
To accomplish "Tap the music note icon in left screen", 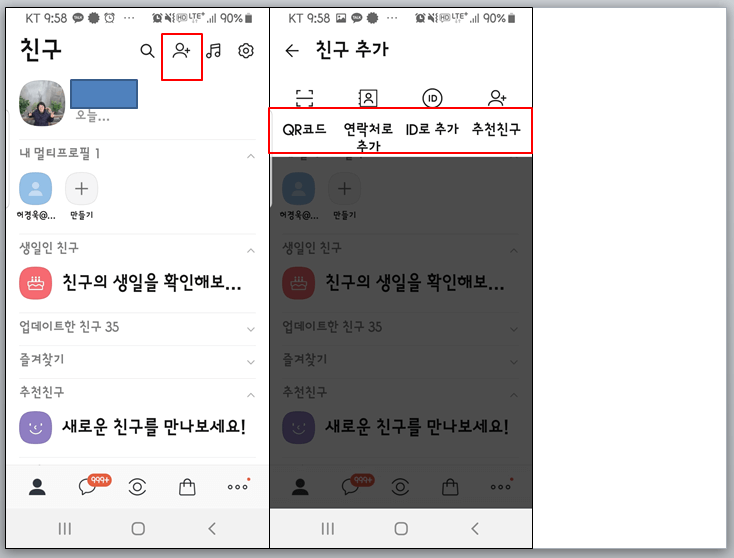I will (213, 51).
